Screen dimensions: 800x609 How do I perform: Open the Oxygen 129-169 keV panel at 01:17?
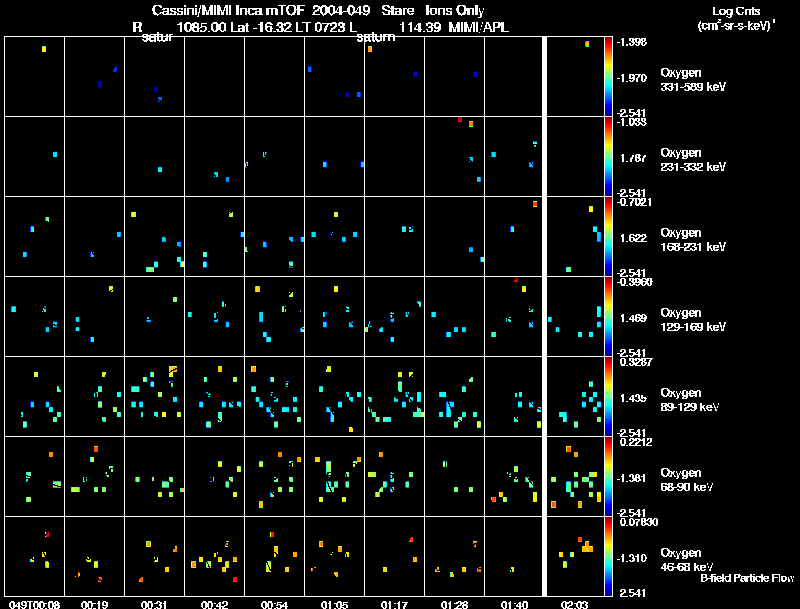(x=394, y=317)
